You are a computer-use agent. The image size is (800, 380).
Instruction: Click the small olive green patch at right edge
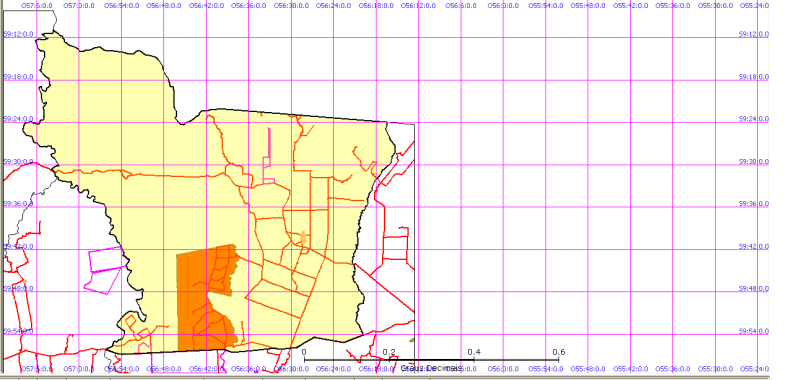[412, 339]
